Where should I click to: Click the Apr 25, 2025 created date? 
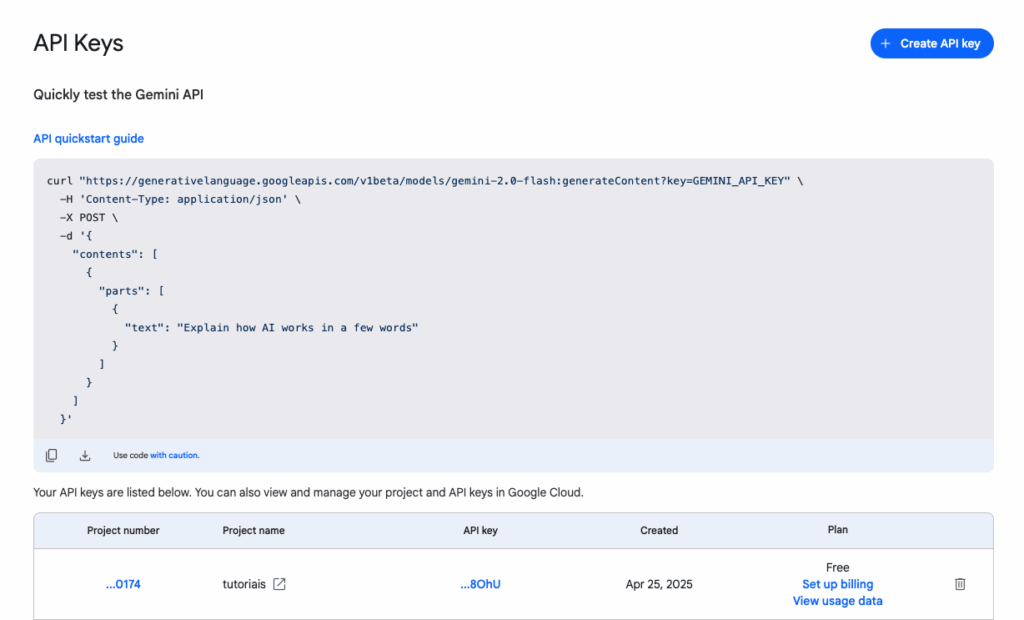pyautogui.click(x=659, y=584)
